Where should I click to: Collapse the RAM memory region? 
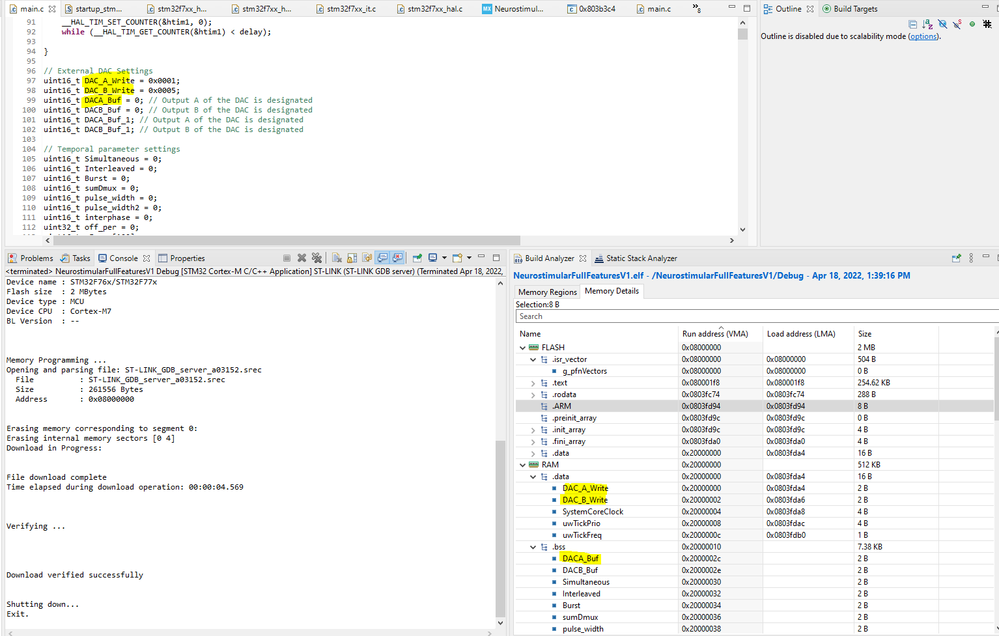[522, 465]
